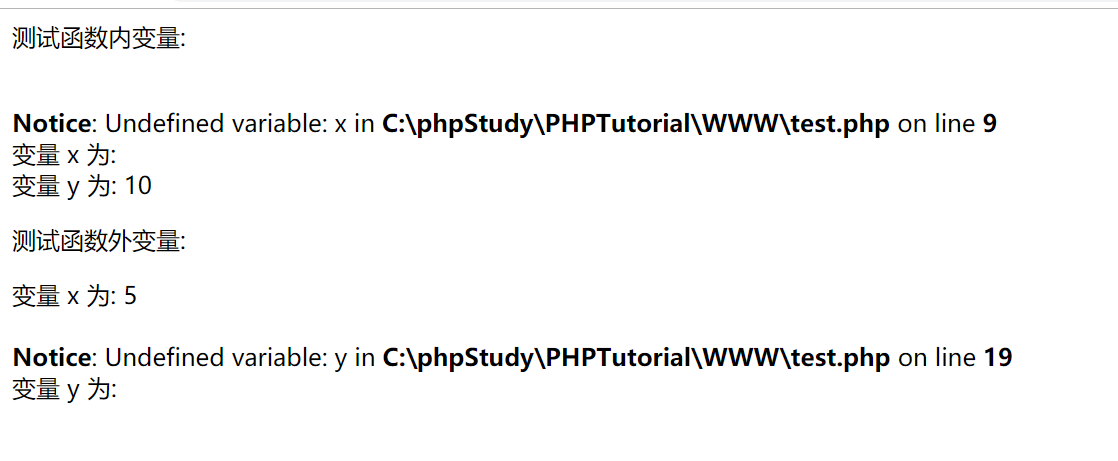Screen dimensions: 1118x461
Task: Click the first bold Notice word
Action: click(52, 124)
